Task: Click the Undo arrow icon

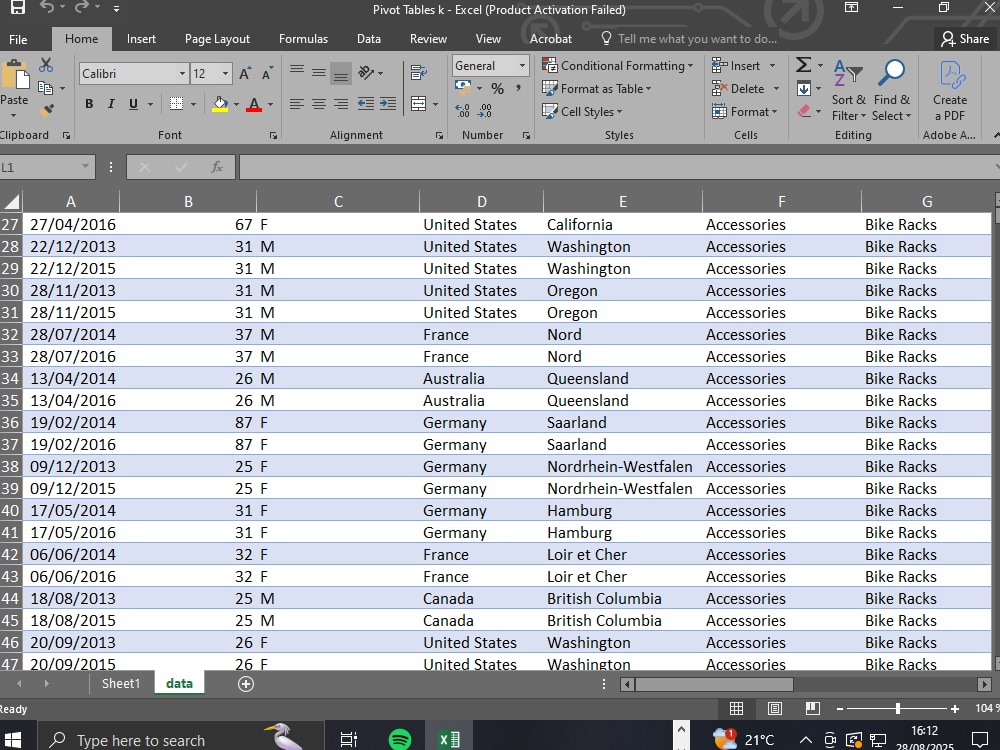Action: [47, 8]
